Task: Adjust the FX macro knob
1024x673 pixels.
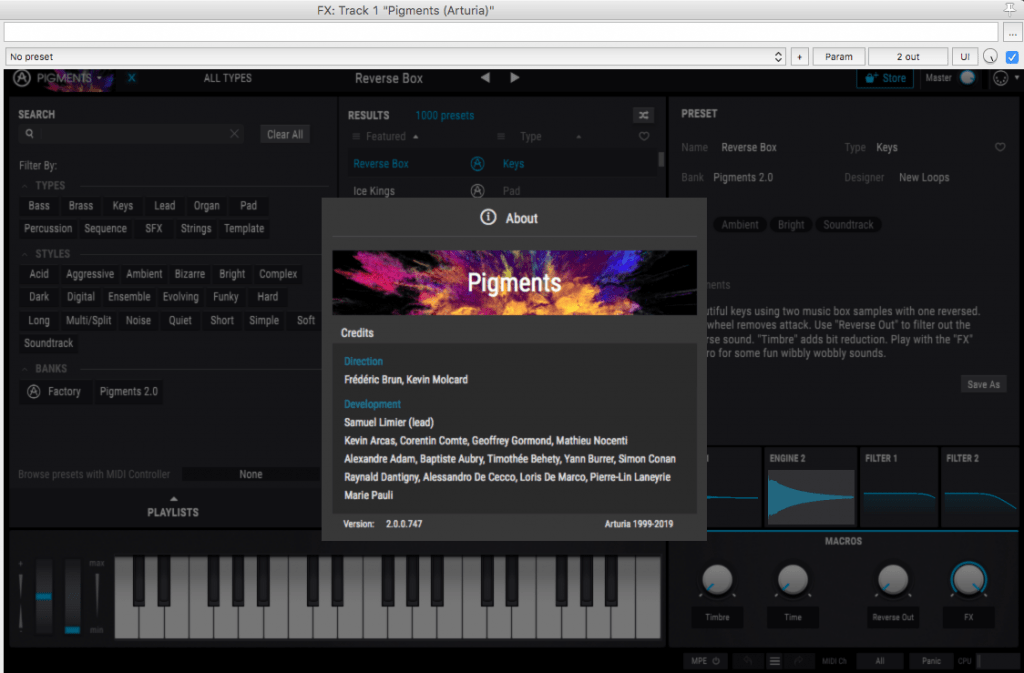Action: [x=968, y=580]
